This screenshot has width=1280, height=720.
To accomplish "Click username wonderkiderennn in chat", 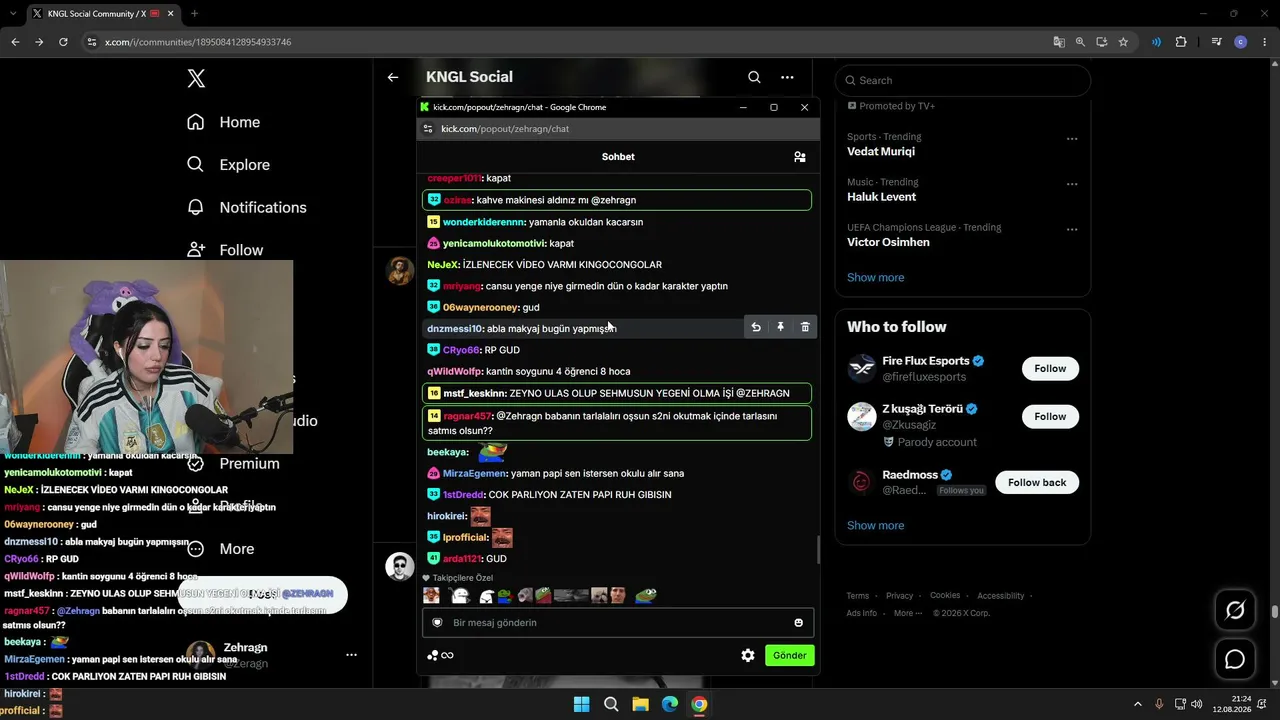I will (483, 222).
